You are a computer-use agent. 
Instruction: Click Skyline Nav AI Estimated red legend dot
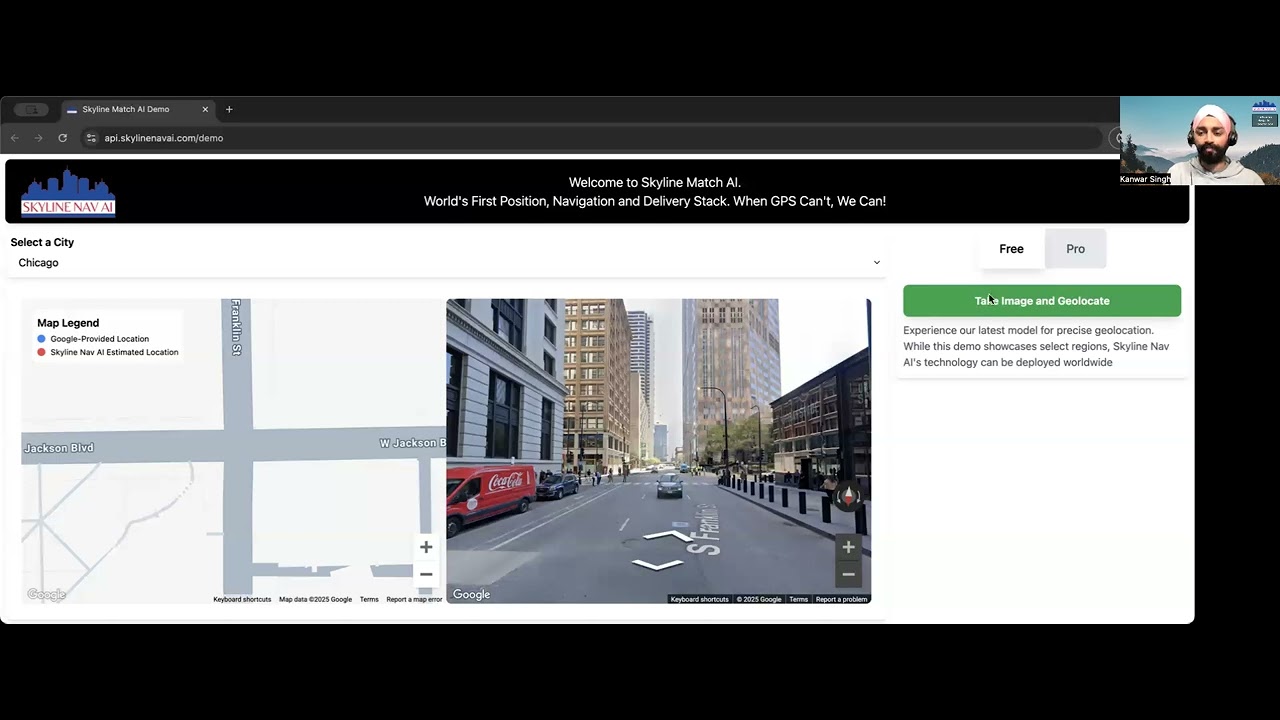click(x=41, y=352)
